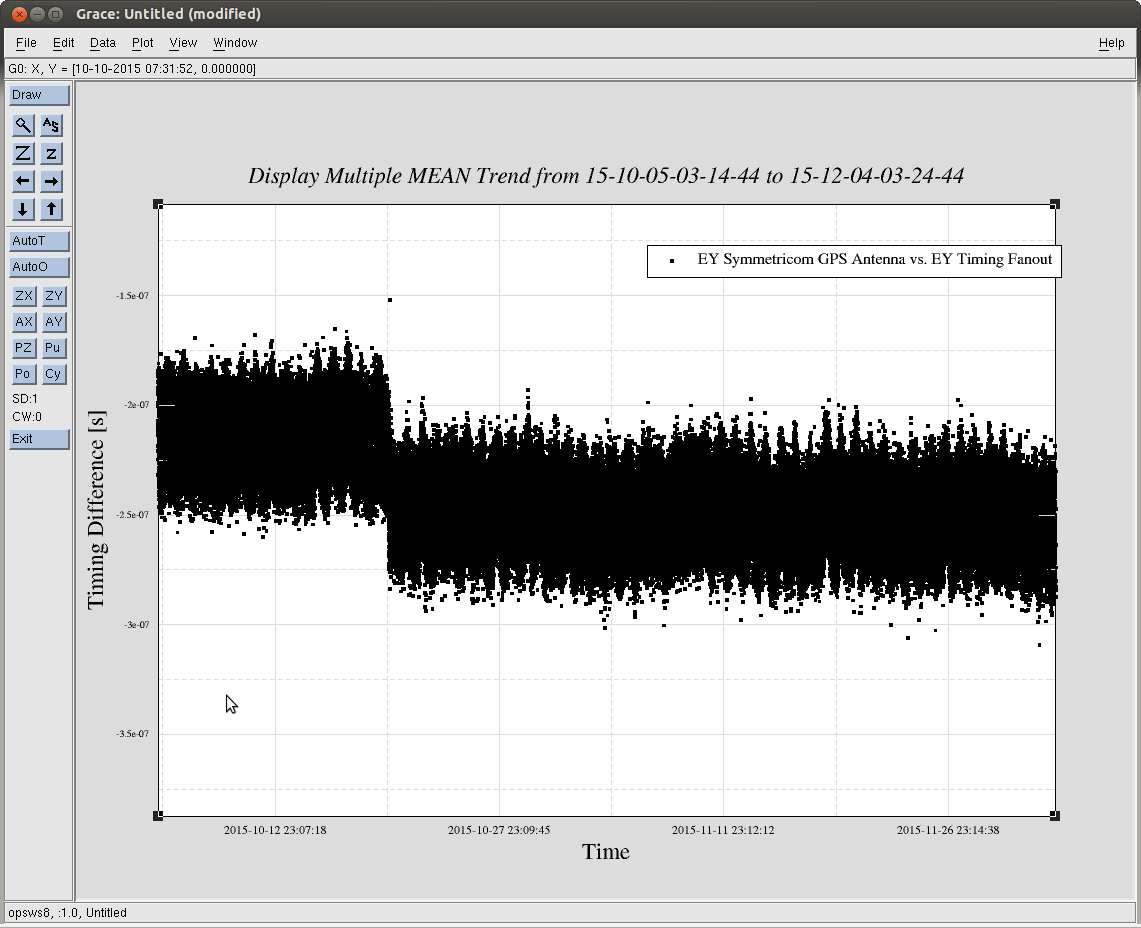Viewport: 1141px width, 928px height.
Task: Click the -2e-07 y-axis tick label
Action: [137, 405]
